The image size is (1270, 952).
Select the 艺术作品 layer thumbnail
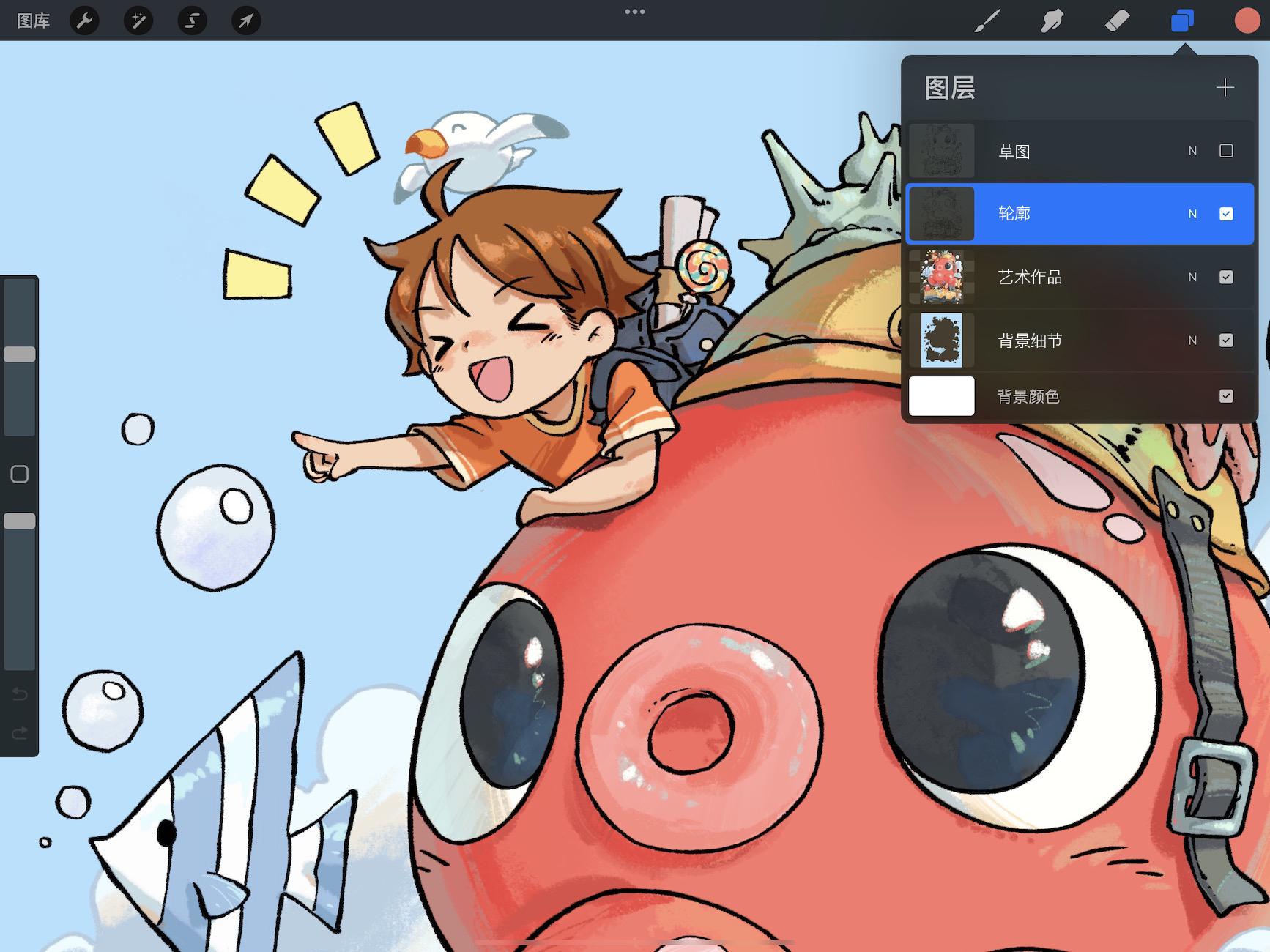pyautogui.click(x=942, y=277)
